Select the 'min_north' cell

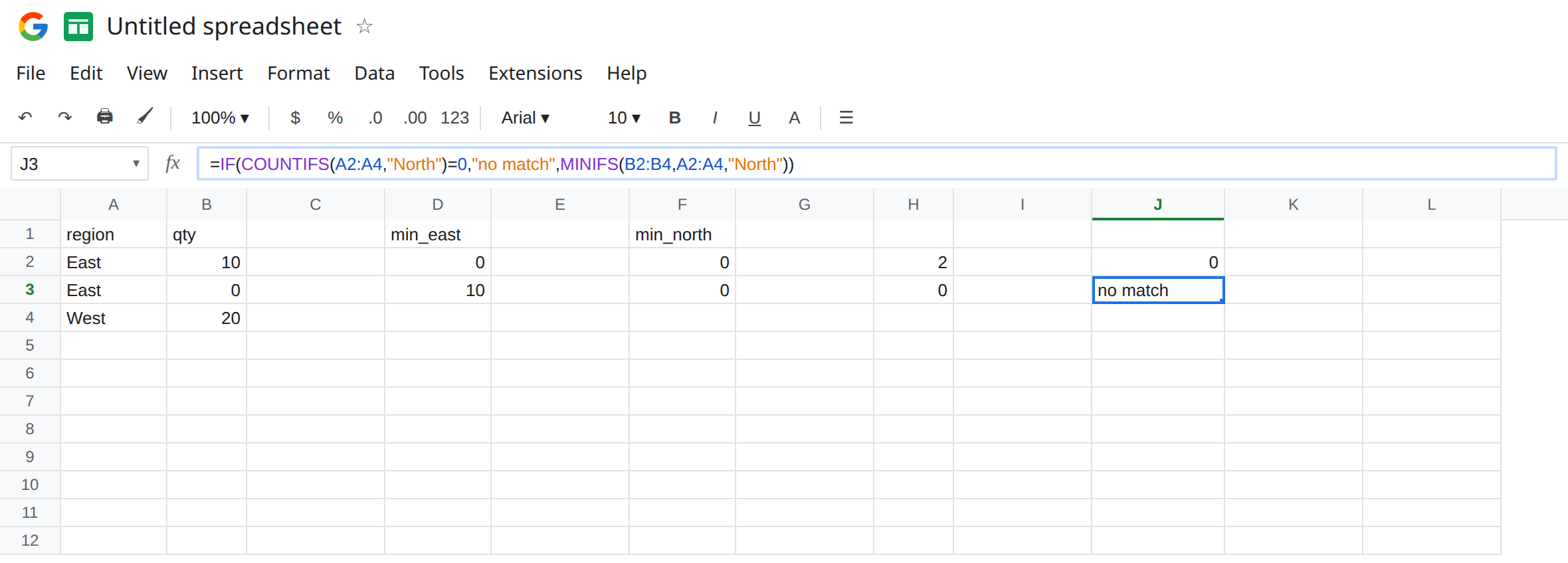click(682, 234)
